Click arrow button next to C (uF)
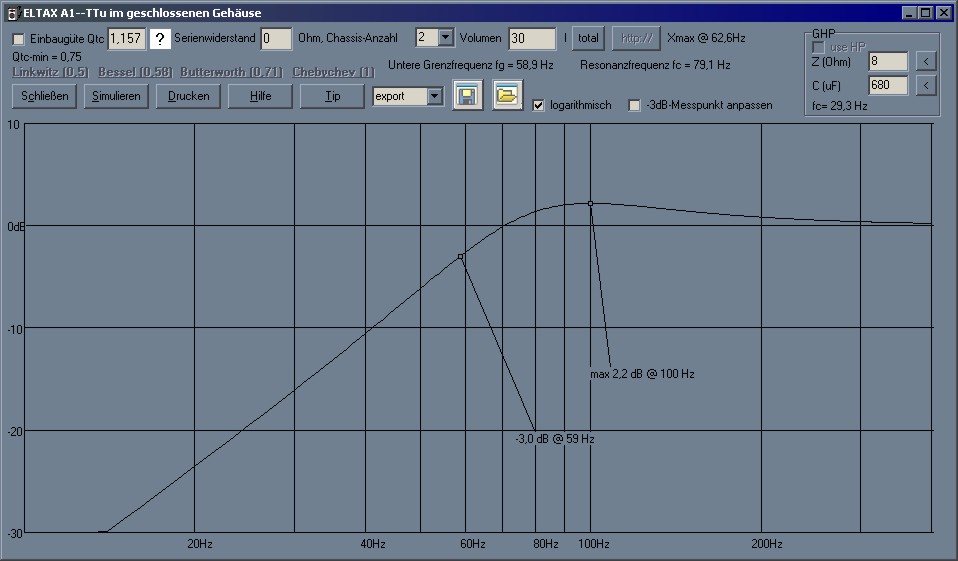The width and height of the screenshot is (958, 561). tap(926, 85)
